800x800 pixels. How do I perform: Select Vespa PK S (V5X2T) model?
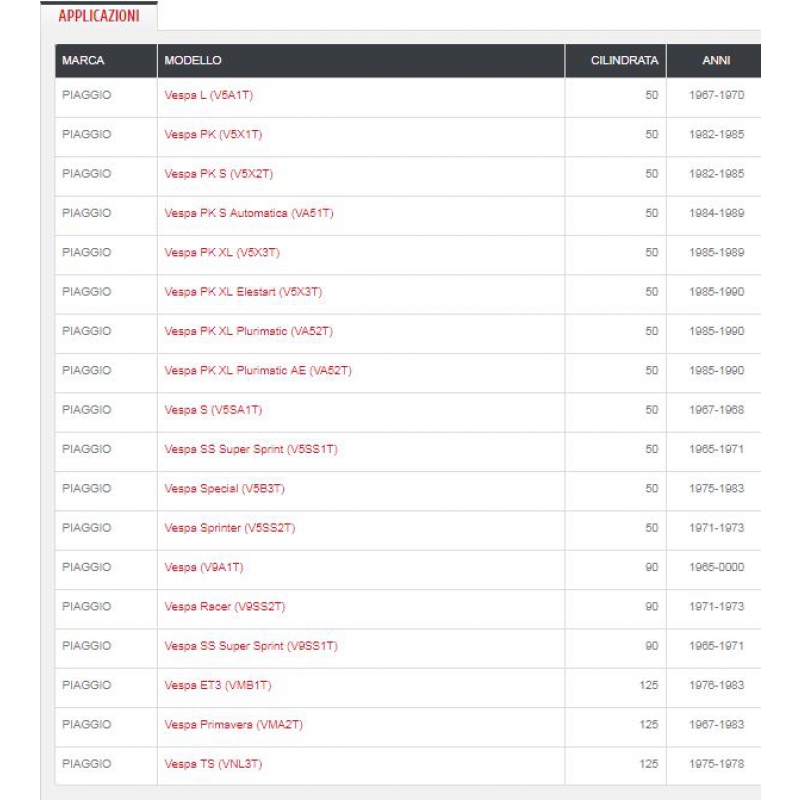point(218,174)
